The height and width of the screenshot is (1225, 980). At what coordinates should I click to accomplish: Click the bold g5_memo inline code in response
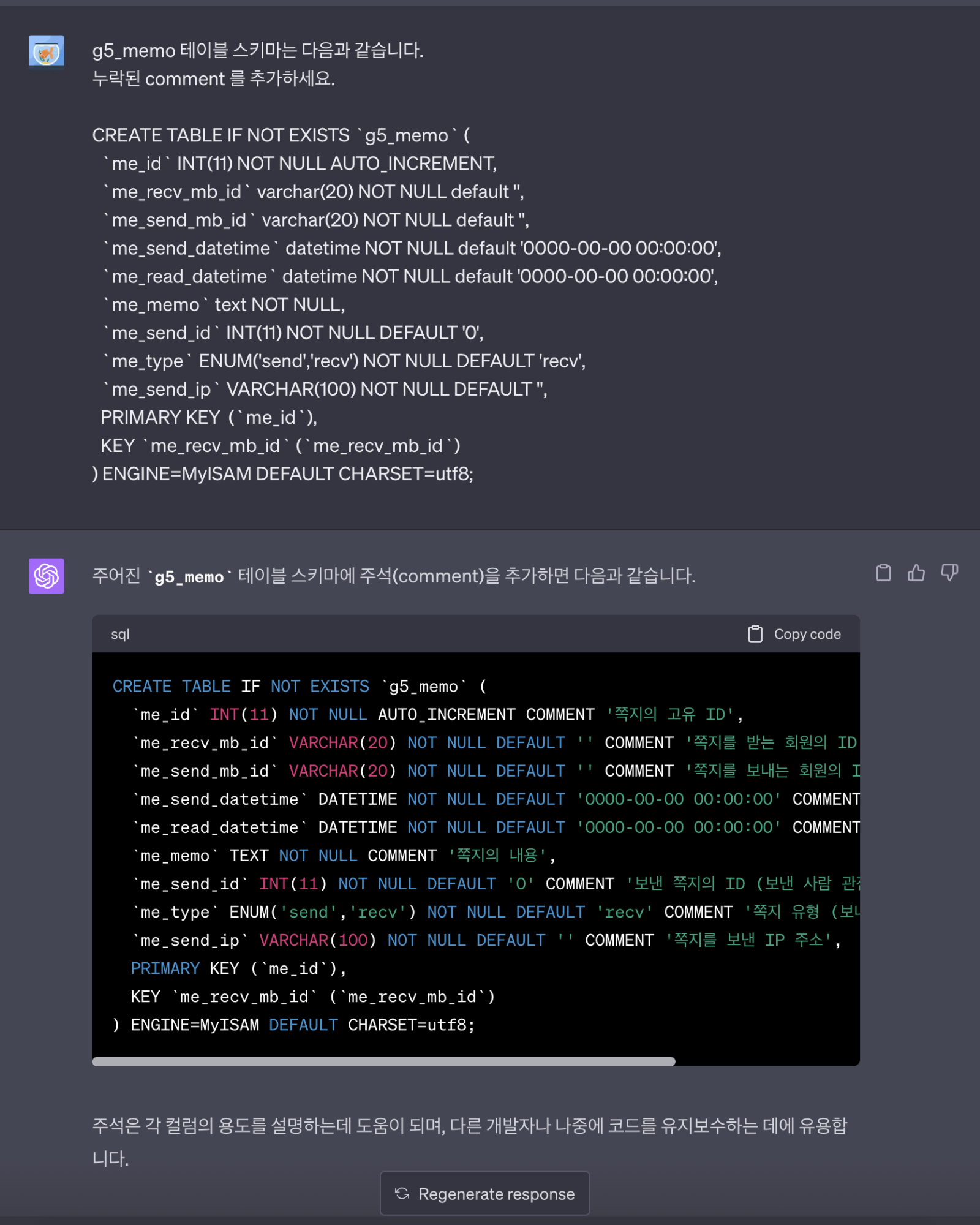click(189, 577)
